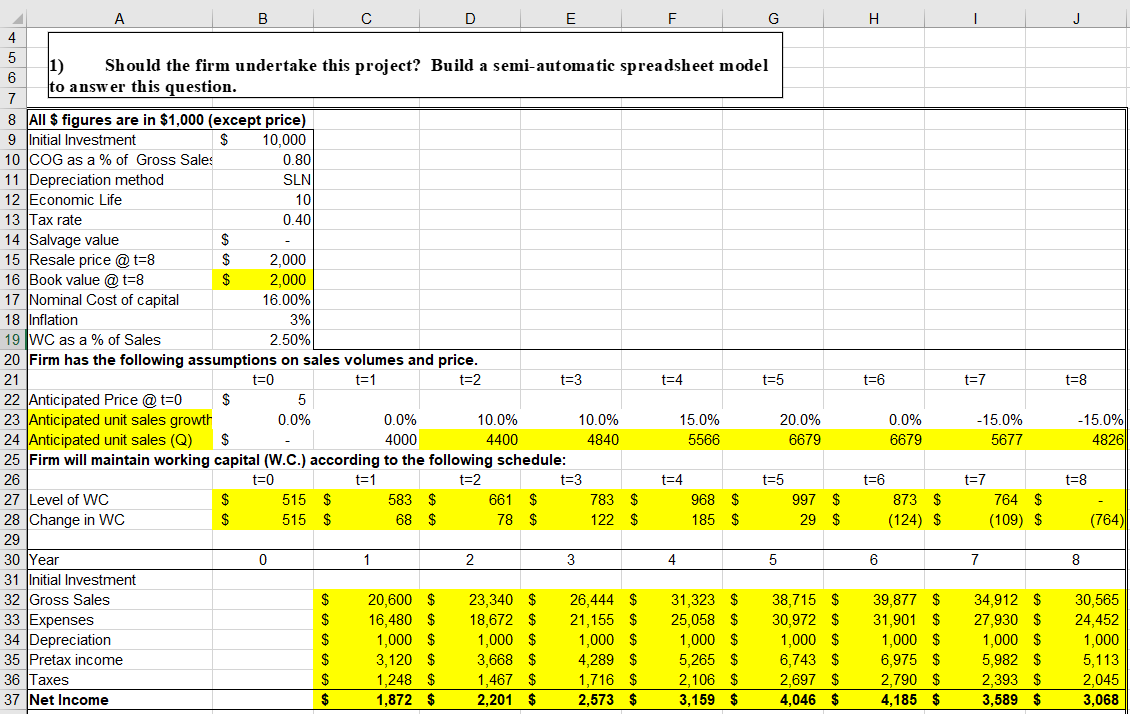Select column E header
The height and width of the screenshot is (714, 1130).
click(x=570, y=16)
